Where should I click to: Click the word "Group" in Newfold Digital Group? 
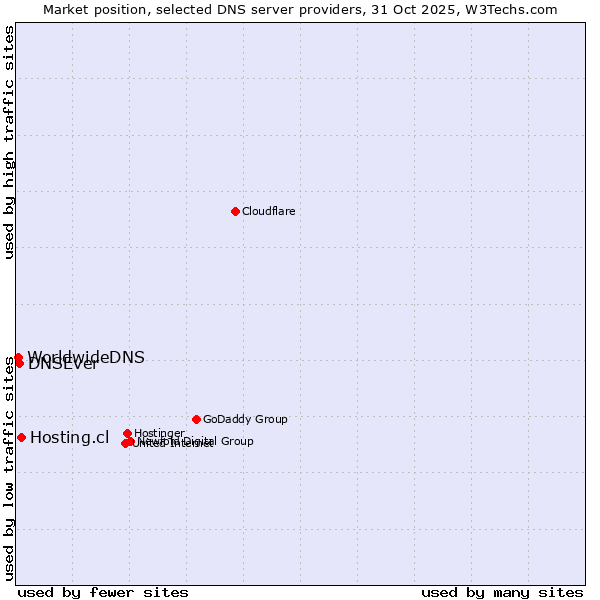tap(236, 441)
